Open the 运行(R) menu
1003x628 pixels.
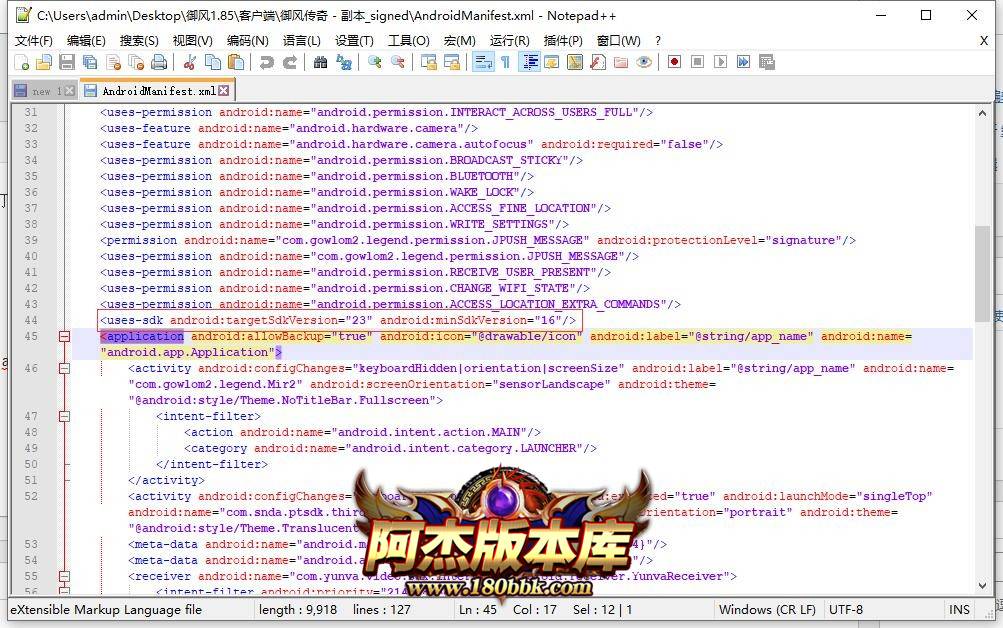click(509, 40)
